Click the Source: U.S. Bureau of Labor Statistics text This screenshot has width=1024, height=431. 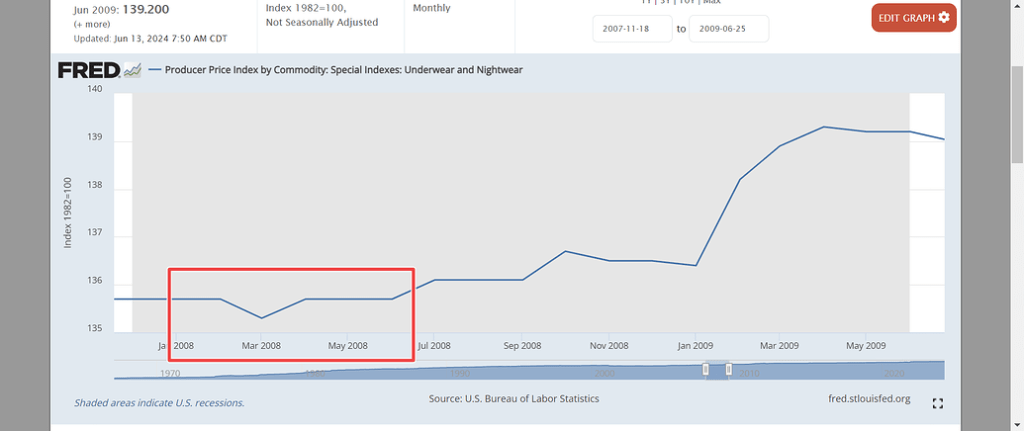click(514, 399)
